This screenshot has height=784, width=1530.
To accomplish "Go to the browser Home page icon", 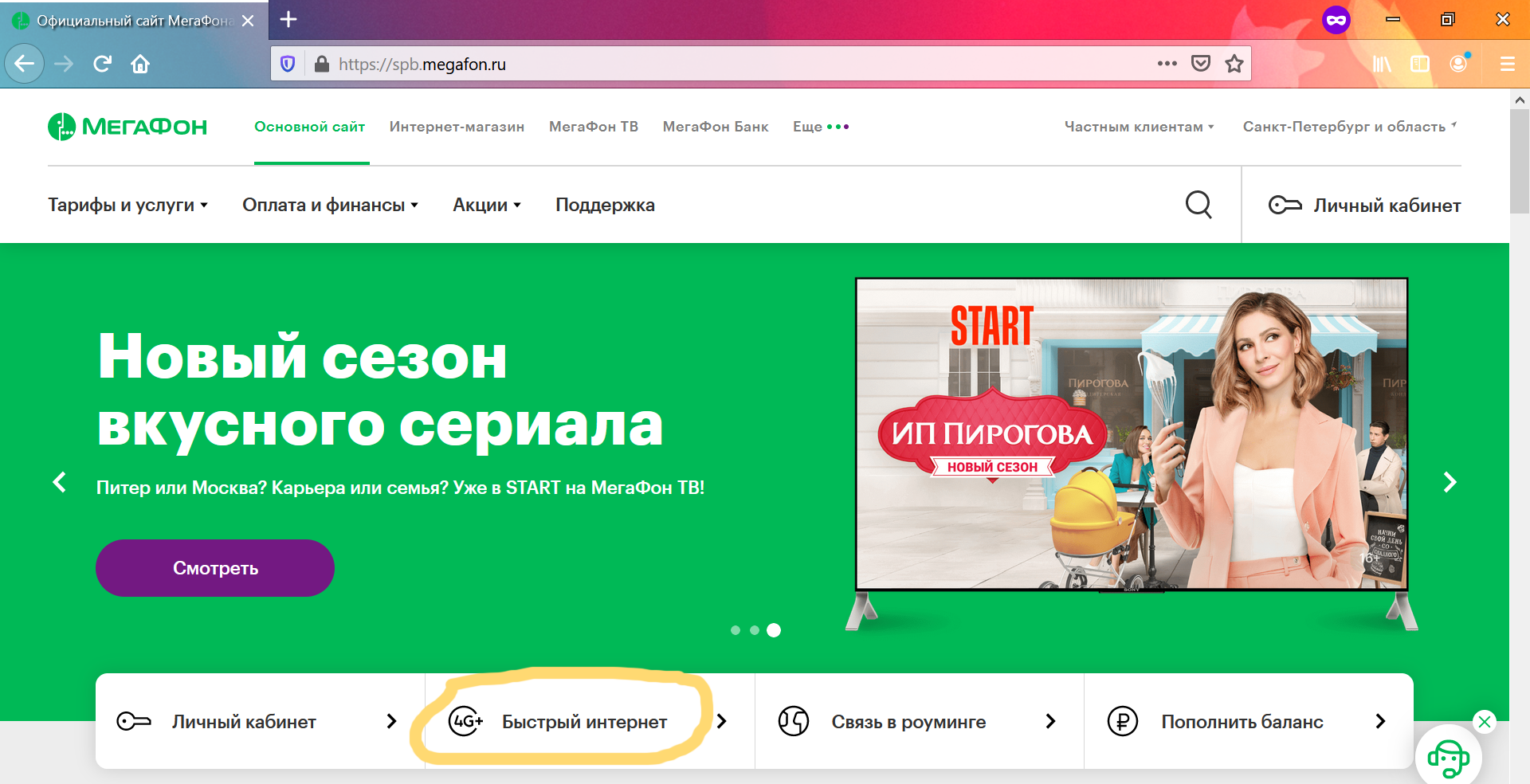I will pyautogui.click(x=140, y=64).
